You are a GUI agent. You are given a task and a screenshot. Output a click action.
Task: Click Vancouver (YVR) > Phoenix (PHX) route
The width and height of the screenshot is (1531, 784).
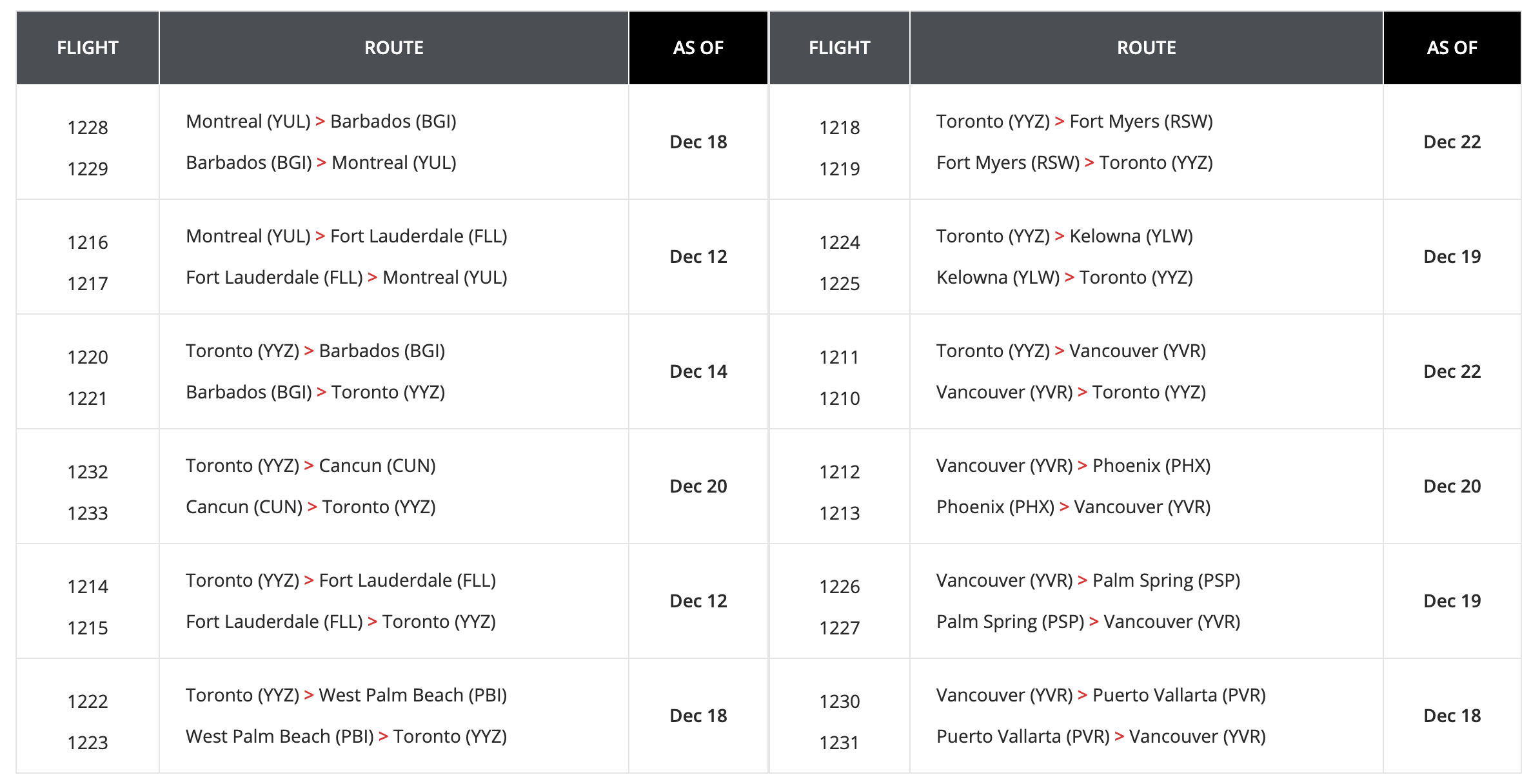coord(1073,465)
